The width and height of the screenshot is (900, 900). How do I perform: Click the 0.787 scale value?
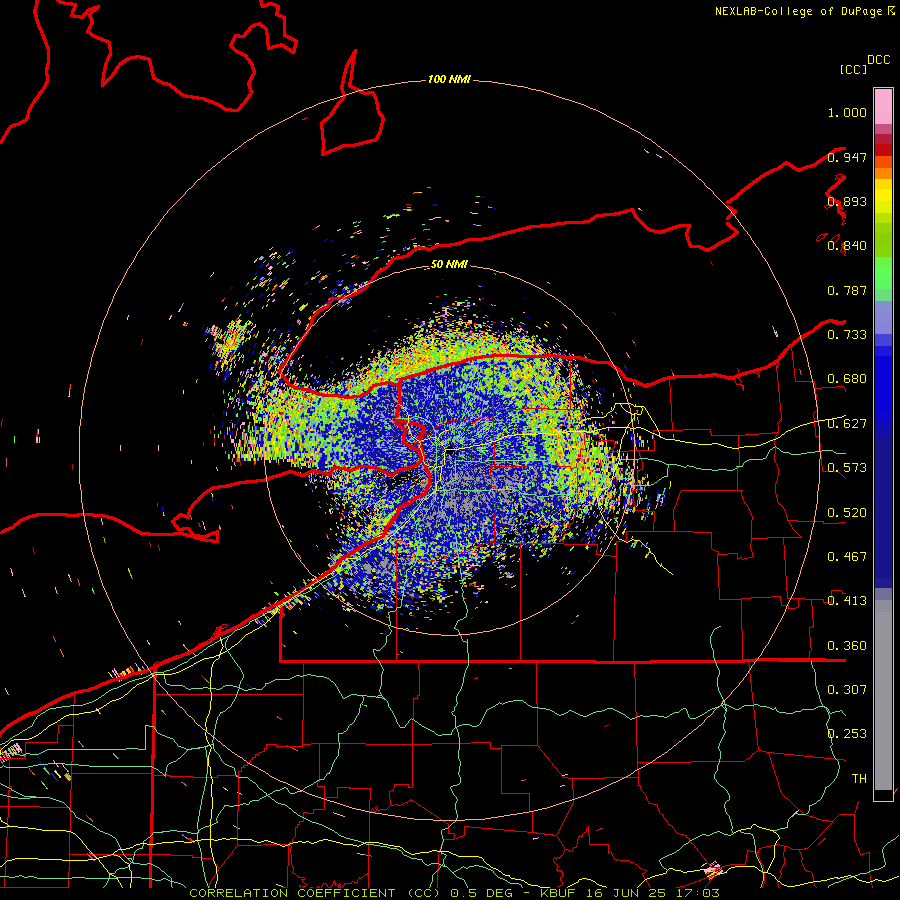pyautogui.click(x=847, y=290)
